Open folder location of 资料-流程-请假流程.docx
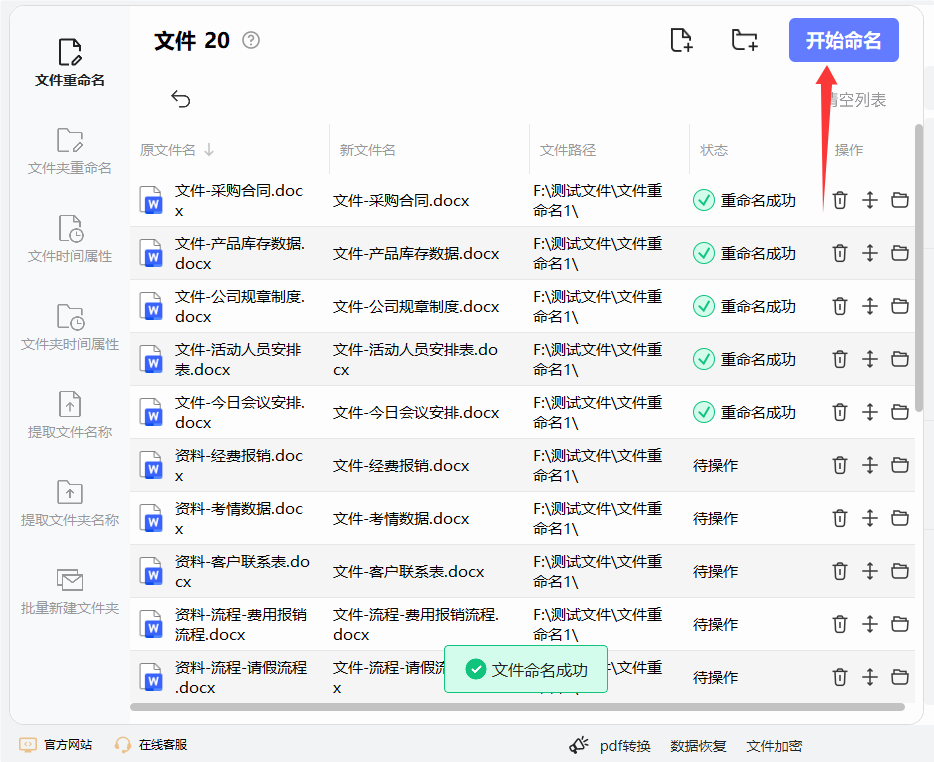The image size is (934, 762). (899, 677)
